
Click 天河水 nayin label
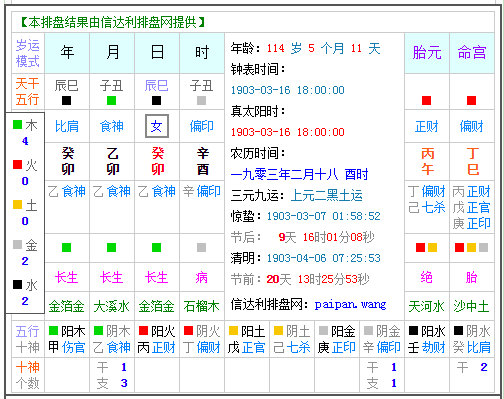(427, 306)
